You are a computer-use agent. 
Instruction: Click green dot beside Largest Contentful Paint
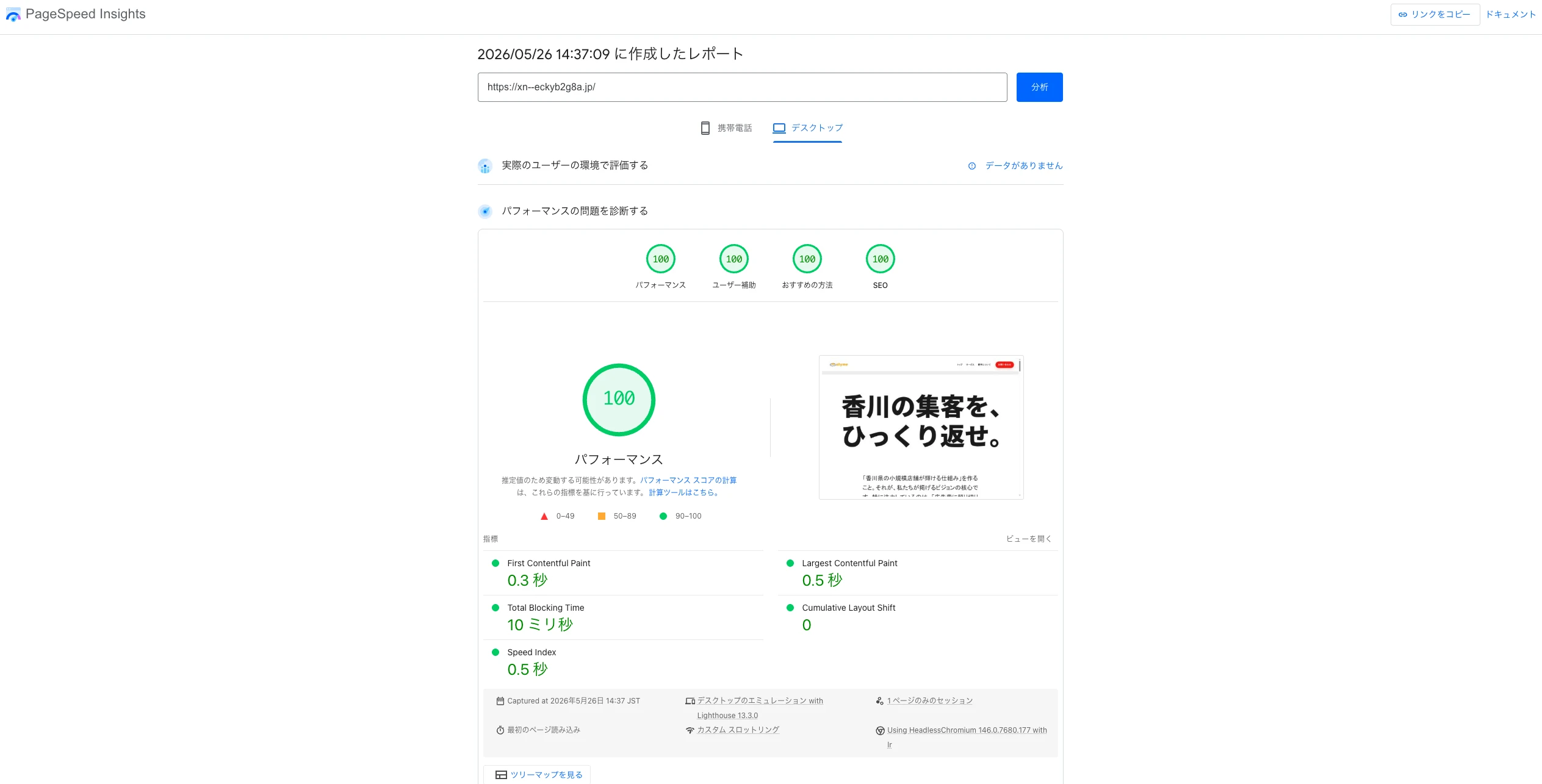(790, 563)
